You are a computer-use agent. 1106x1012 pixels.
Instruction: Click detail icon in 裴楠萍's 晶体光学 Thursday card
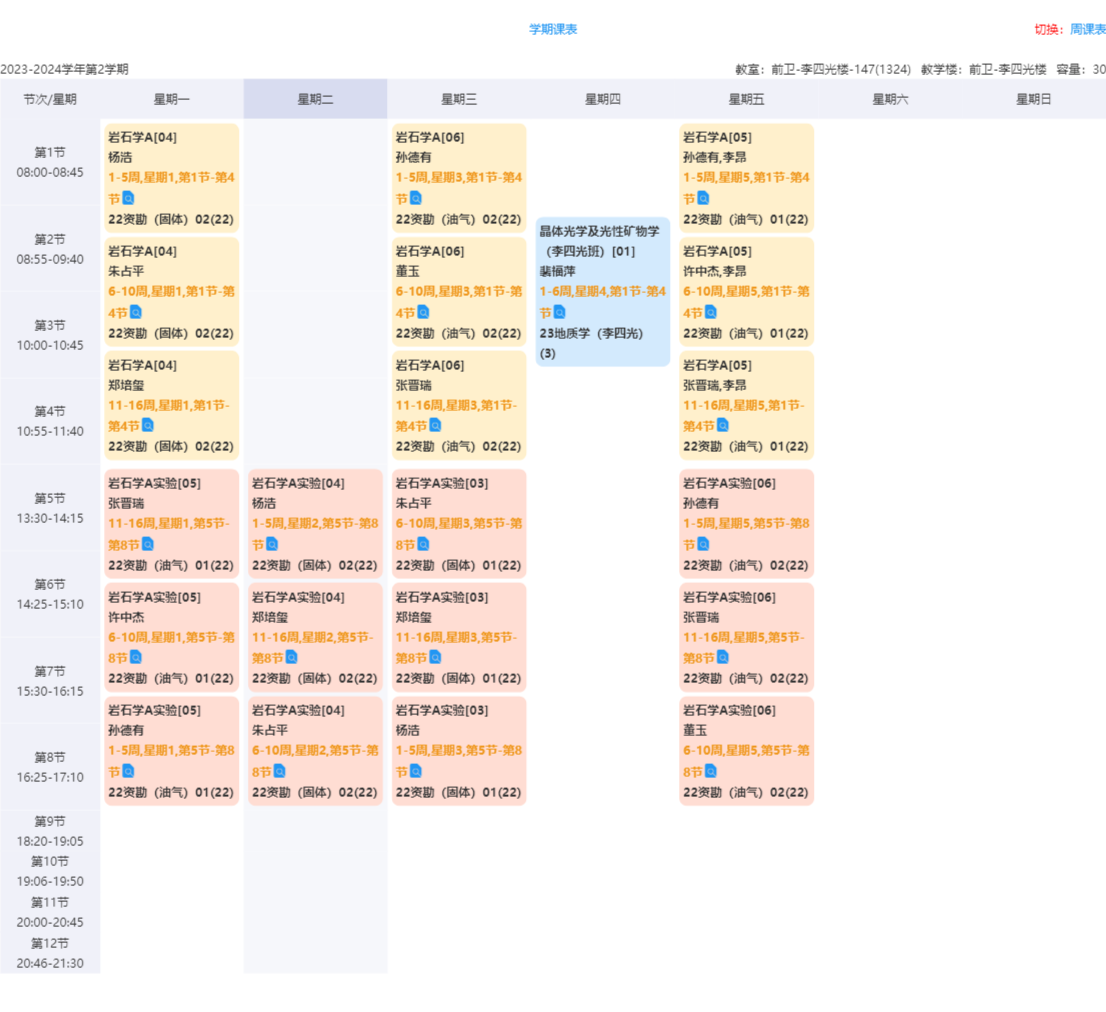coord(559,312)
